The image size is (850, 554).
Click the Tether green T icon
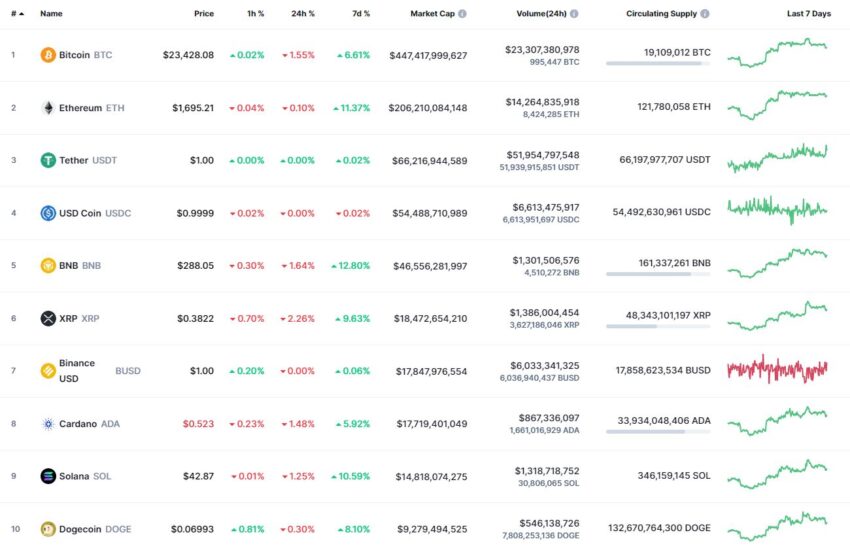coord(48,160)
